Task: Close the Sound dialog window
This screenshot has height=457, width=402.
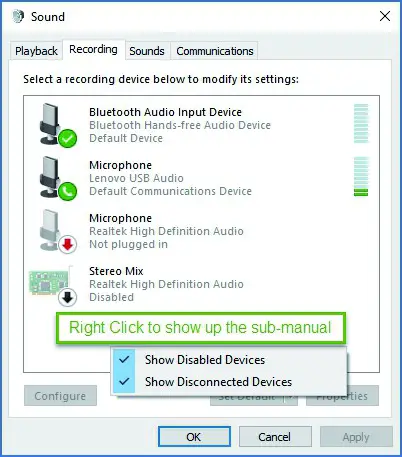Action: [x=385, y=16]
